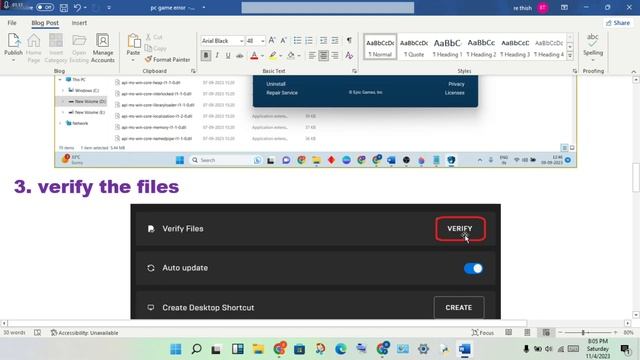Open the Publish dropdown arrow
Viewport: 640px width, 360px height.
pyautogui.click(x=13, y=60)
